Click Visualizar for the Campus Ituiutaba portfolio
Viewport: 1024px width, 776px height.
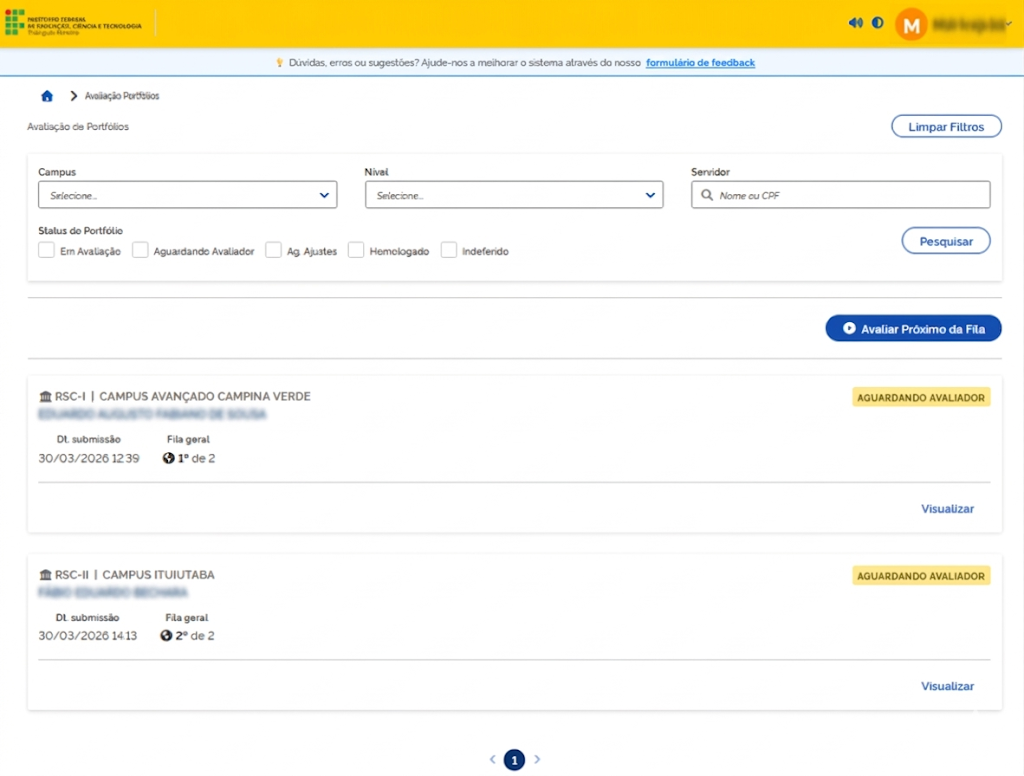(947, 686)
